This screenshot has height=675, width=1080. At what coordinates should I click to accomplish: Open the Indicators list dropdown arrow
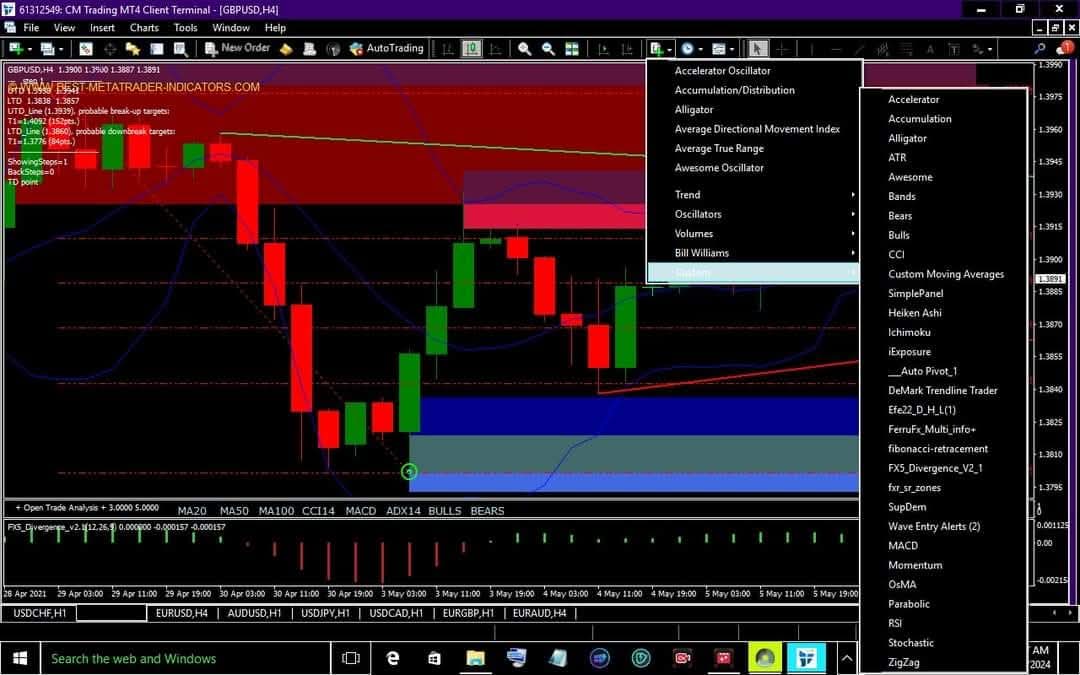[x=669, y=50]
